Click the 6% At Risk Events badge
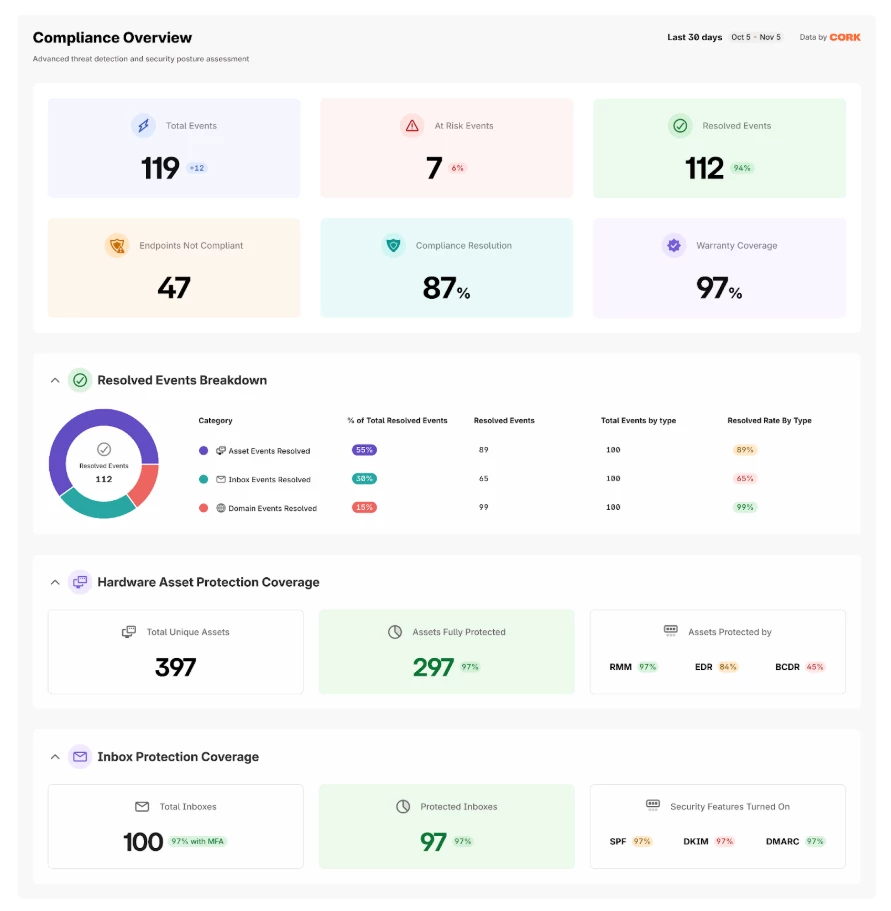 pyautogui.click(x=458, y=168)
